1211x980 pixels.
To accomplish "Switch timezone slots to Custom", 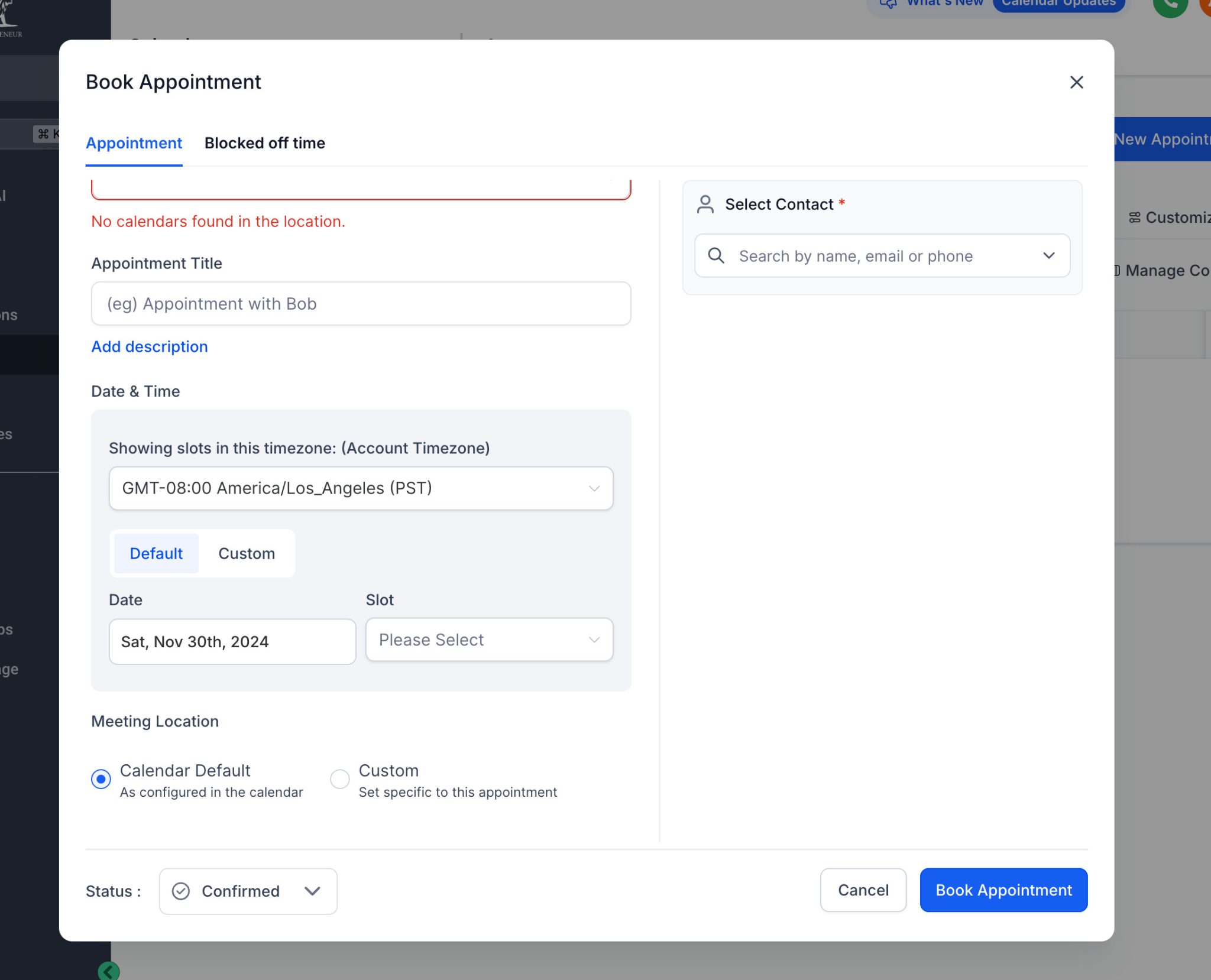I will (x=247, y=553).
